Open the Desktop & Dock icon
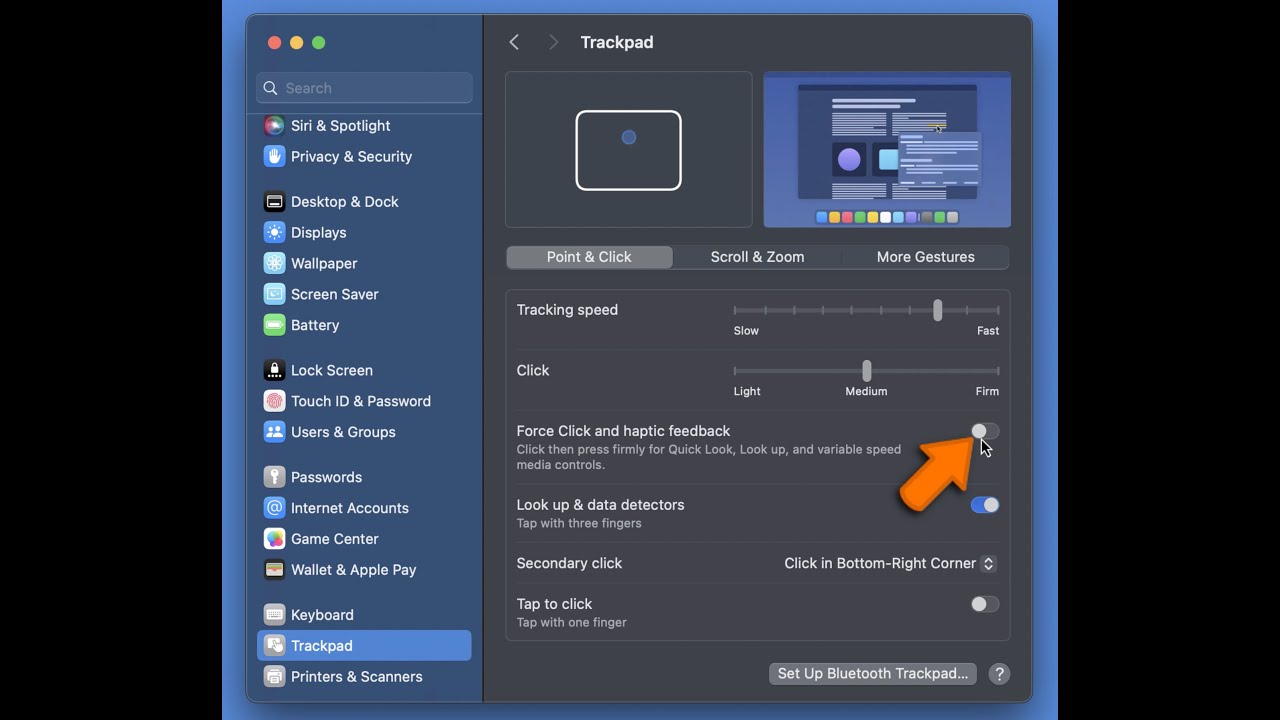This screenshot has height=720, width=1280. tap(274, 202)
